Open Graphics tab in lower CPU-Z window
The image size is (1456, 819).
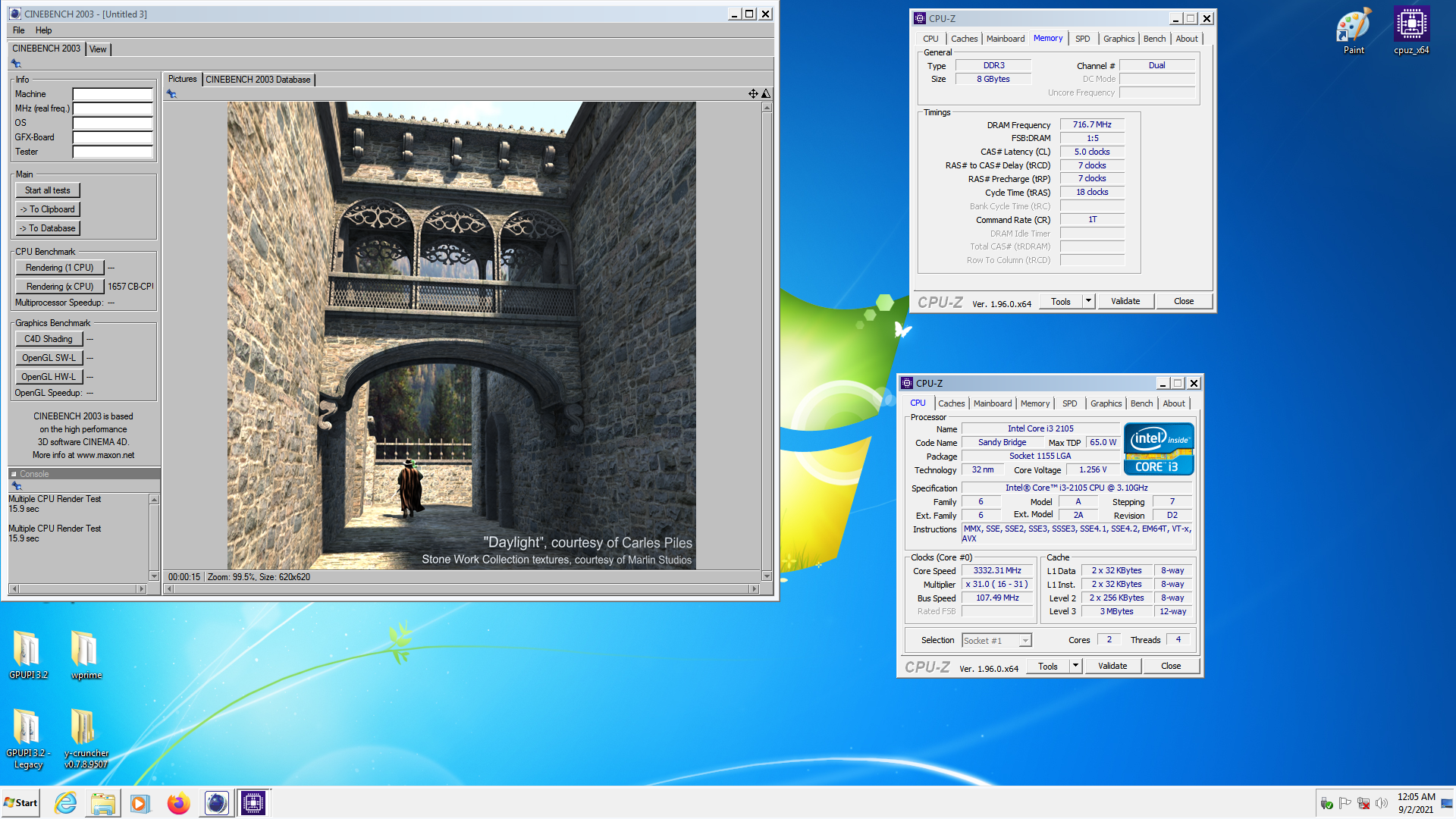click(x=1106, y=403)
